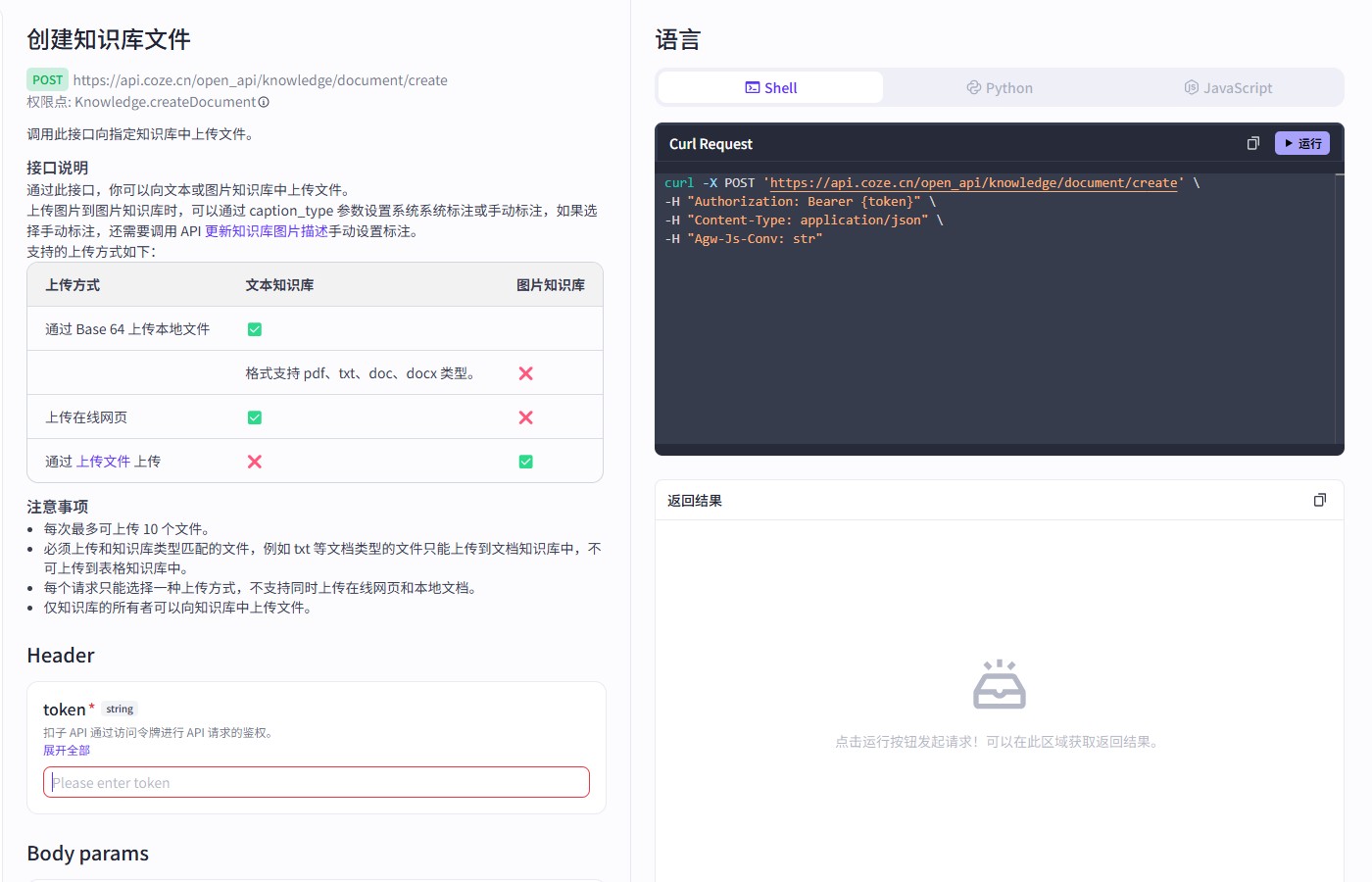This screenshot has height=882, width=1372.
Task: Switch to the JavaScript language tab
Action: tap(1228, 87)
